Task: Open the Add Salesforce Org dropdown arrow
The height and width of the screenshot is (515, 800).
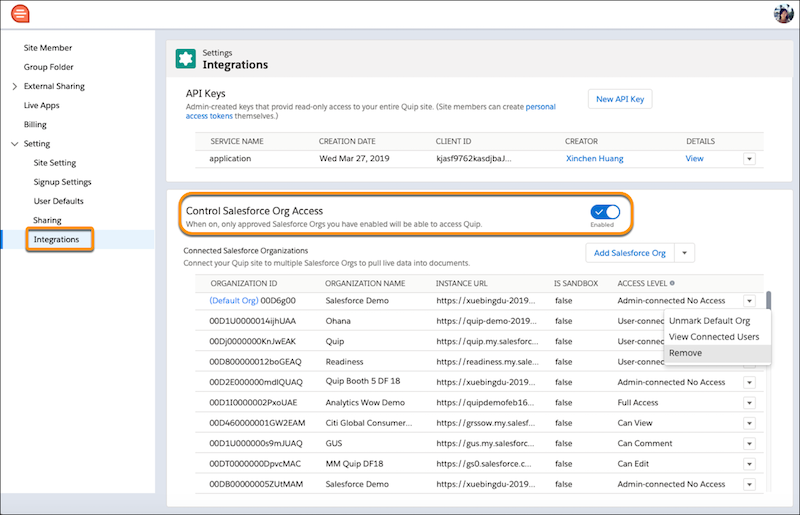Action: click(x=684, y=253)
